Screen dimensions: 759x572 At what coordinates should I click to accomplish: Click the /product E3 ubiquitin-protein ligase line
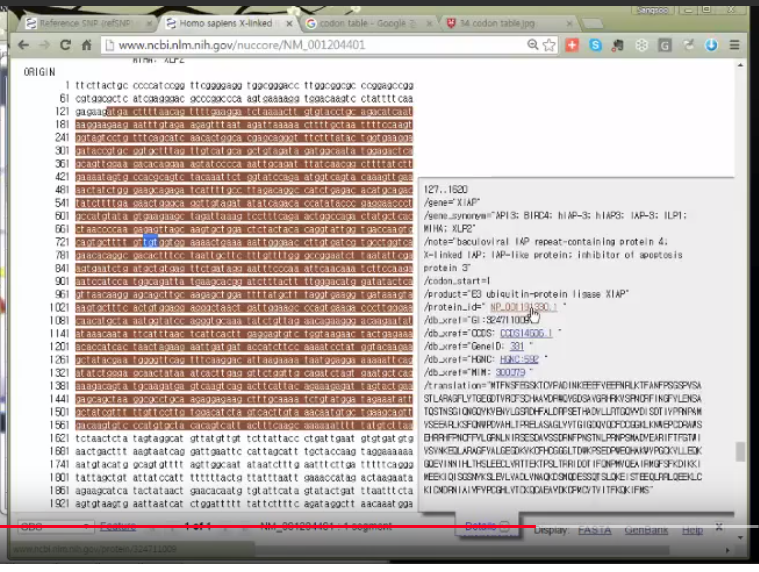click(526, 294)
